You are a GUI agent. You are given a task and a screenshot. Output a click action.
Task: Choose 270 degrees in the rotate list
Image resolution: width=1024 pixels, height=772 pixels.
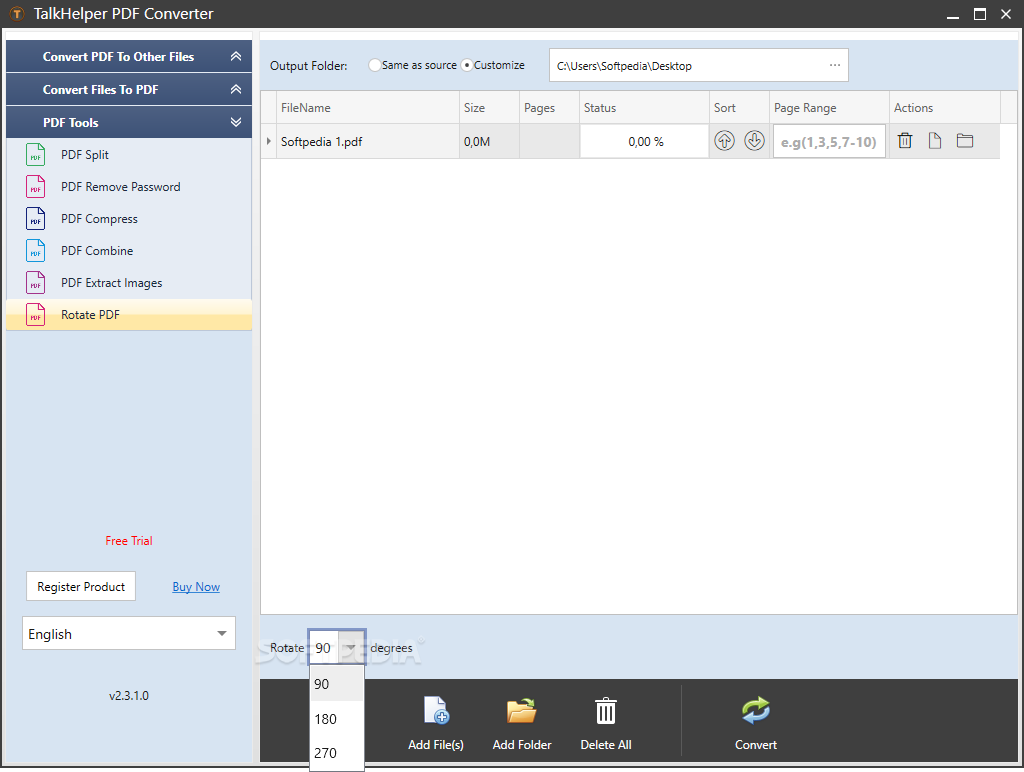click(x=336, y=753)
